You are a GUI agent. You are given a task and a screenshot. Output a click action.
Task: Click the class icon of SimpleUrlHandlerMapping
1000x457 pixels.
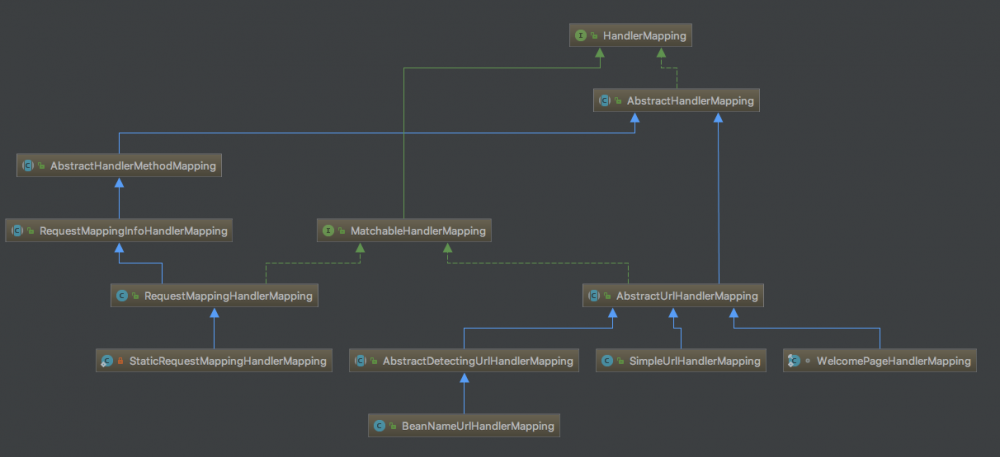point(607,361)
